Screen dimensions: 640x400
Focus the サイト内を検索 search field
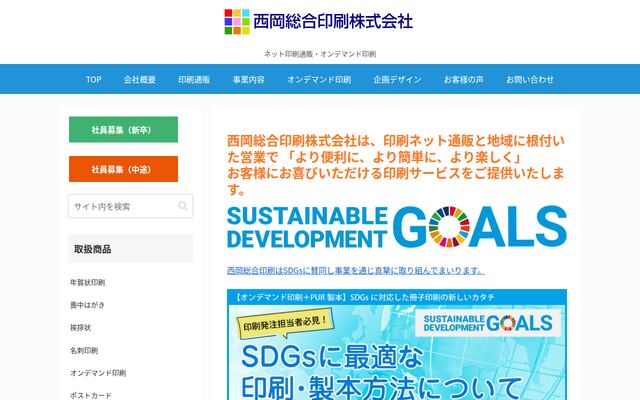pyautogui.click(x=130, y=206)
